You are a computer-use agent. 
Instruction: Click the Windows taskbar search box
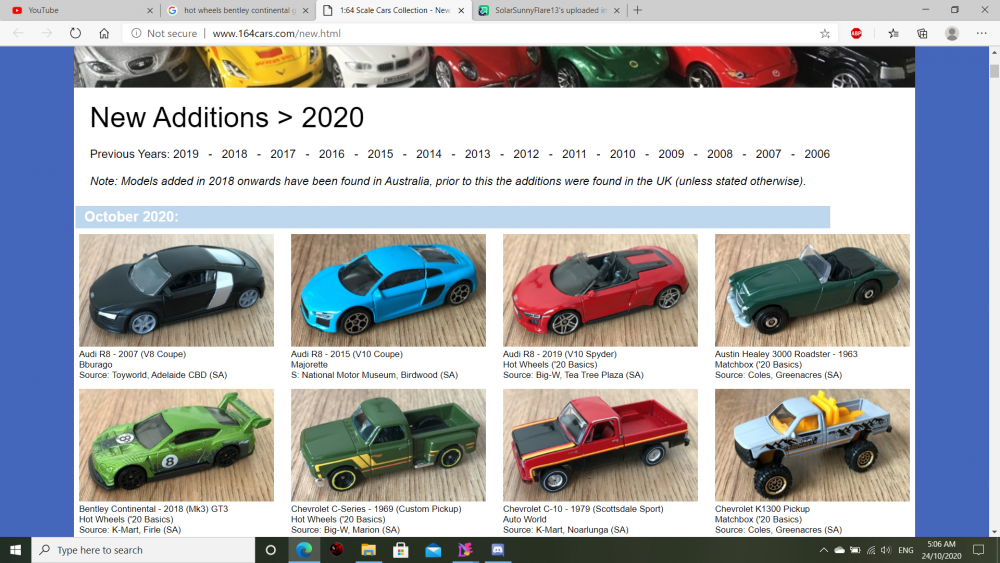[143, 550]
